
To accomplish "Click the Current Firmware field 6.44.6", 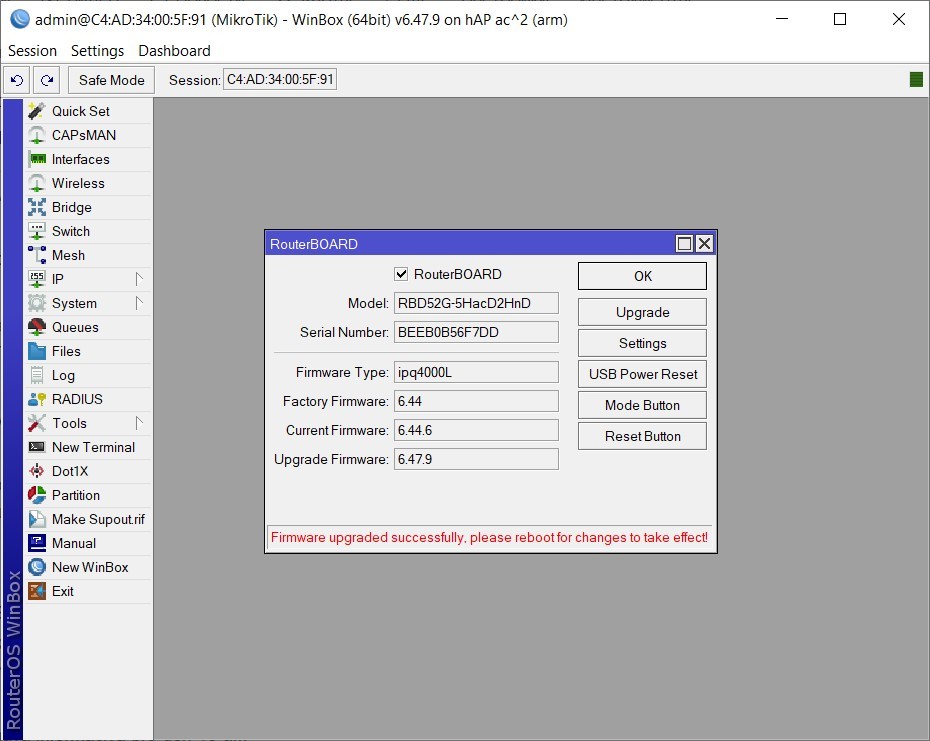I will pos(476,431).
